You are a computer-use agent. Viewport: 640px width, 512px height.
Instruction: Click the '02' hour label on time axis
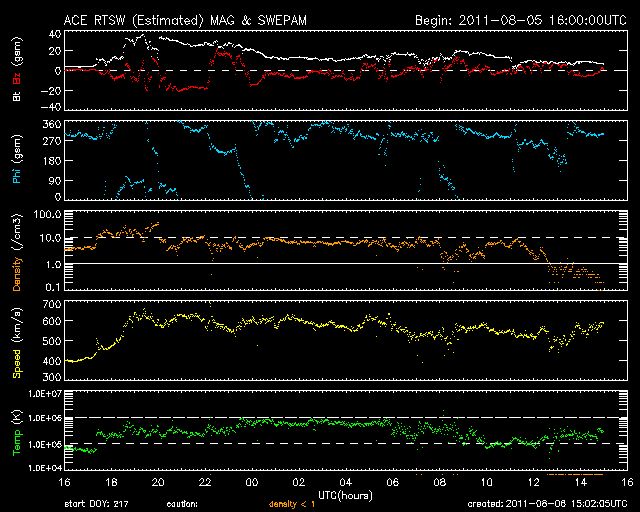coord(299,482)
